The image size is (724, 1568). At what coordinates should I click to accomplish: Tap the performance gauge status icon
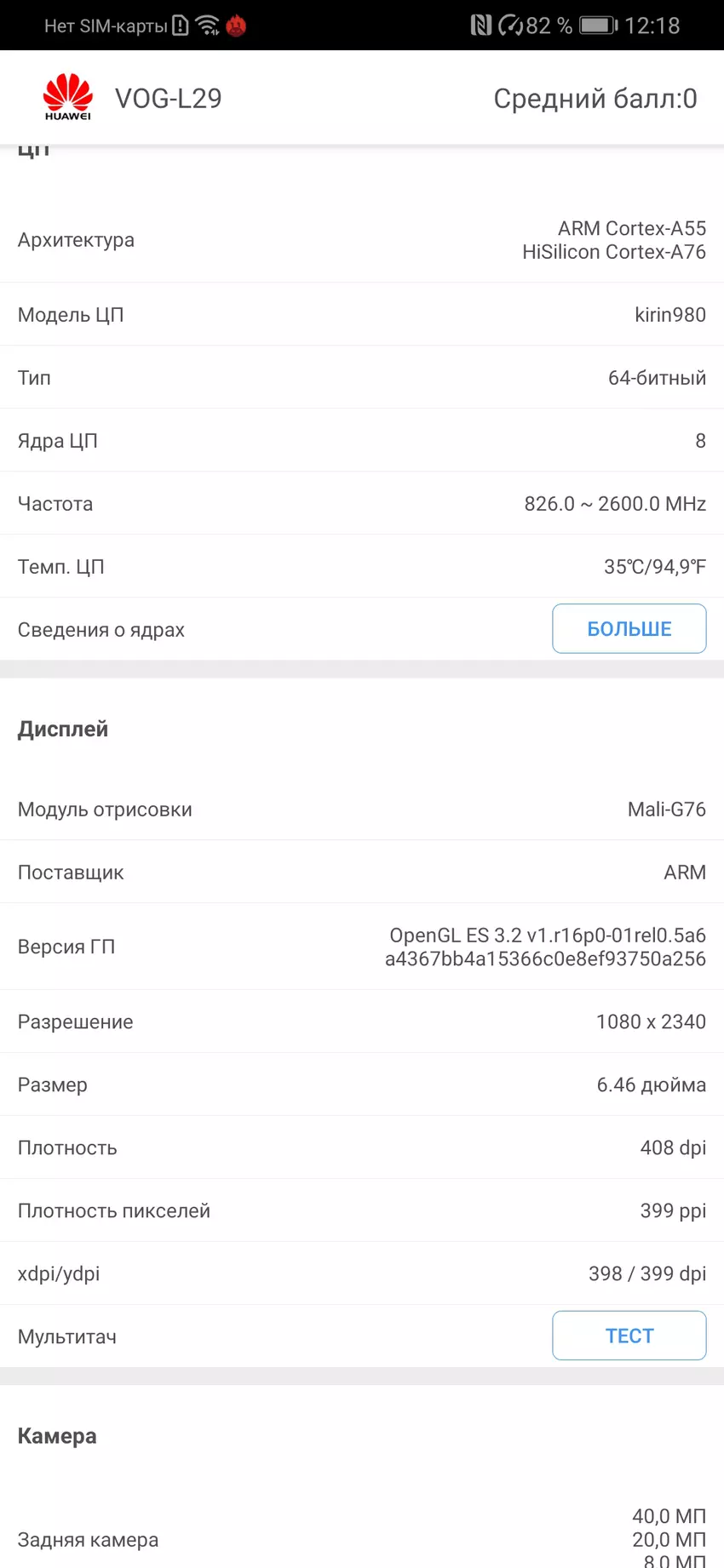(x=510, y=26)
